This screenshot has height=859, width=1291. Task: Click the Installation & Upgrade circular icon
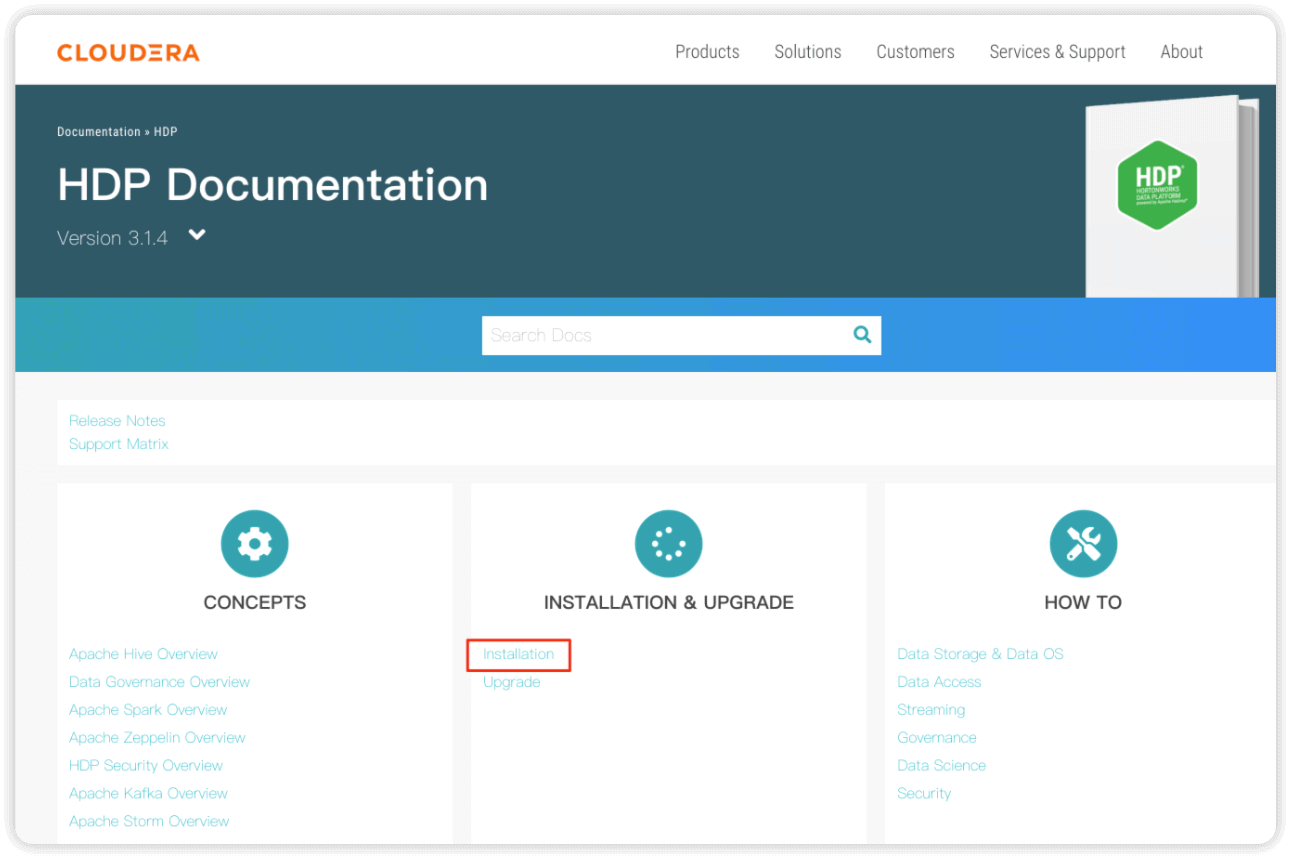[669, 544]
